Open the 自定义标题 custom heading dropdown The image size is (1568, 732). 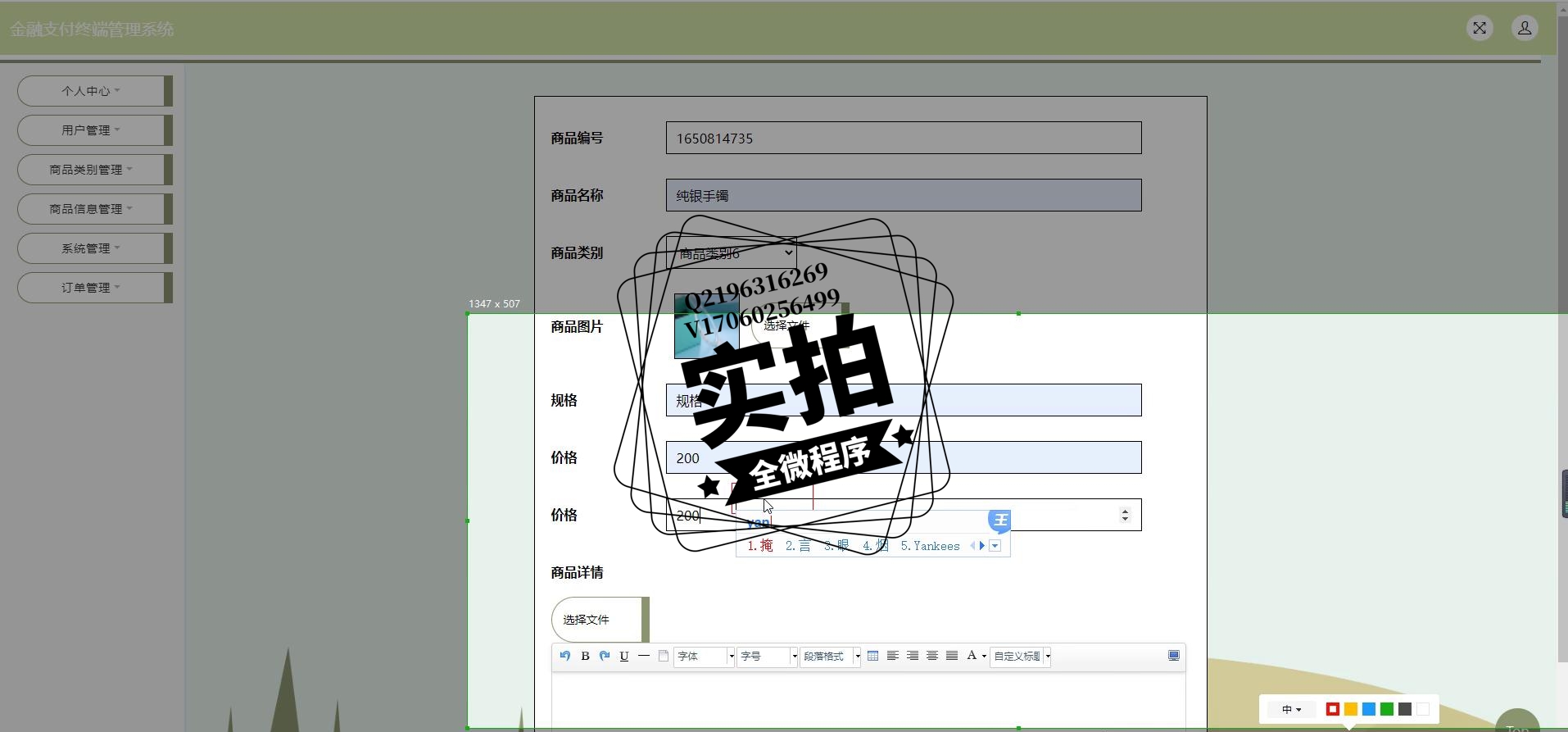coord(1021,657)
